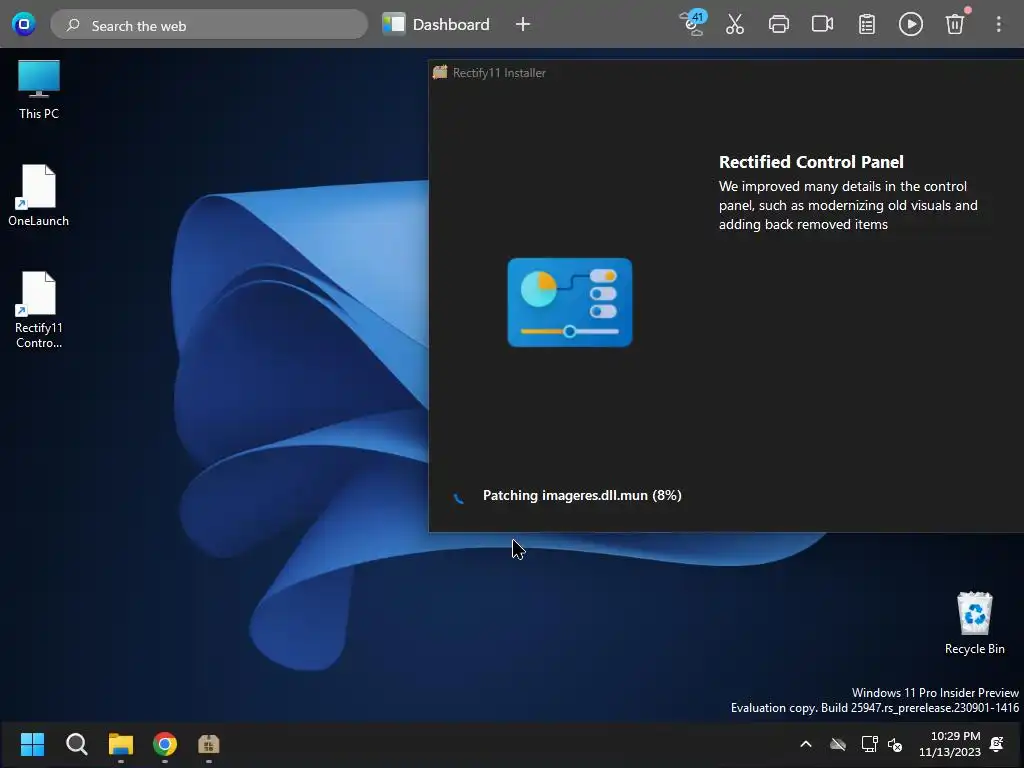Viewport: 1024px width, 768px height.
Task: Open File Explorer from taskbar
Action: [x=121, y=744]
